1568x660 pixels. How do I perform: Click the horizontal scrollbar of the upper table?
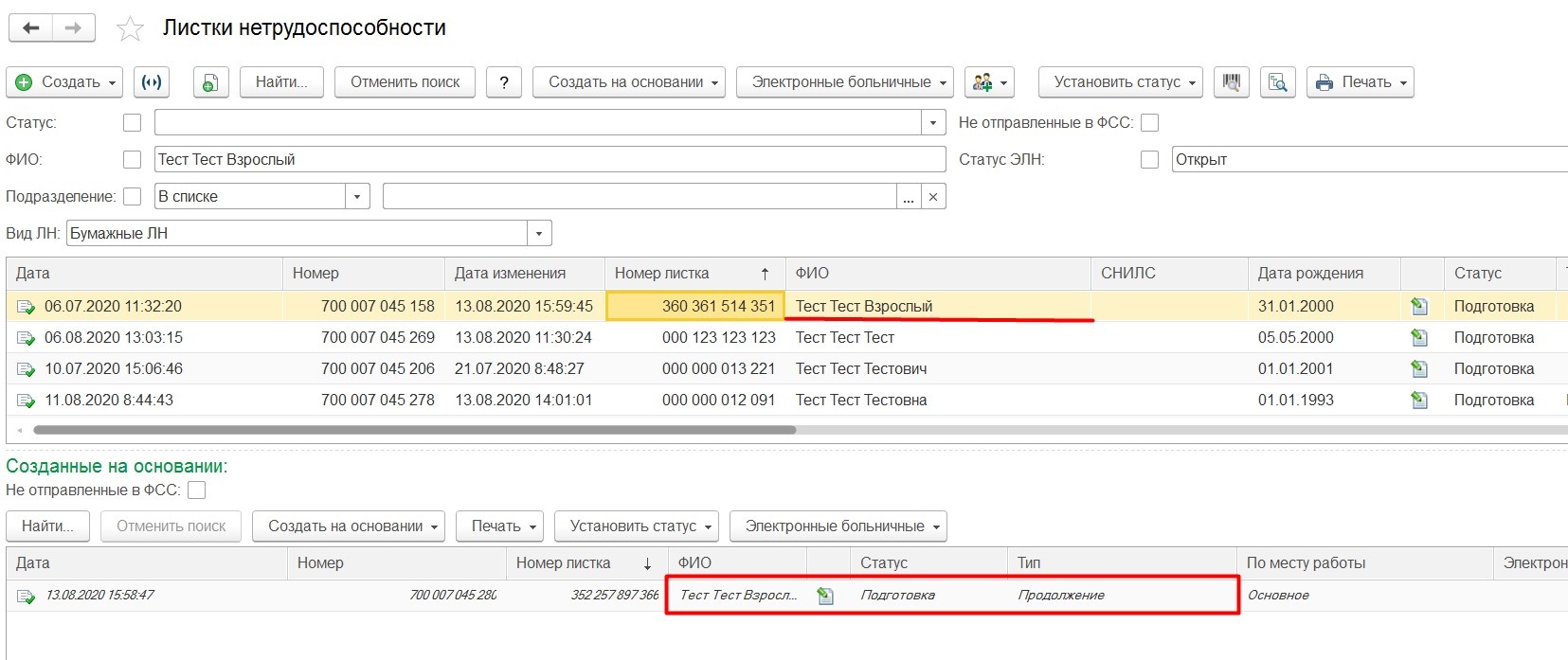pos(415,430)
